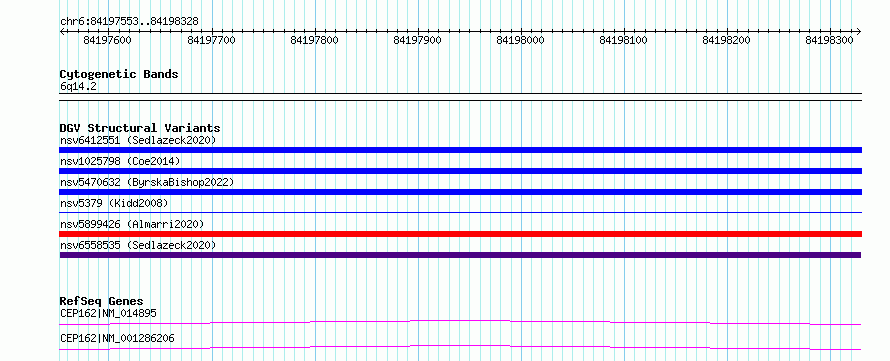Open variant nsv1025798 (Coe2014) label

[120, 161]
